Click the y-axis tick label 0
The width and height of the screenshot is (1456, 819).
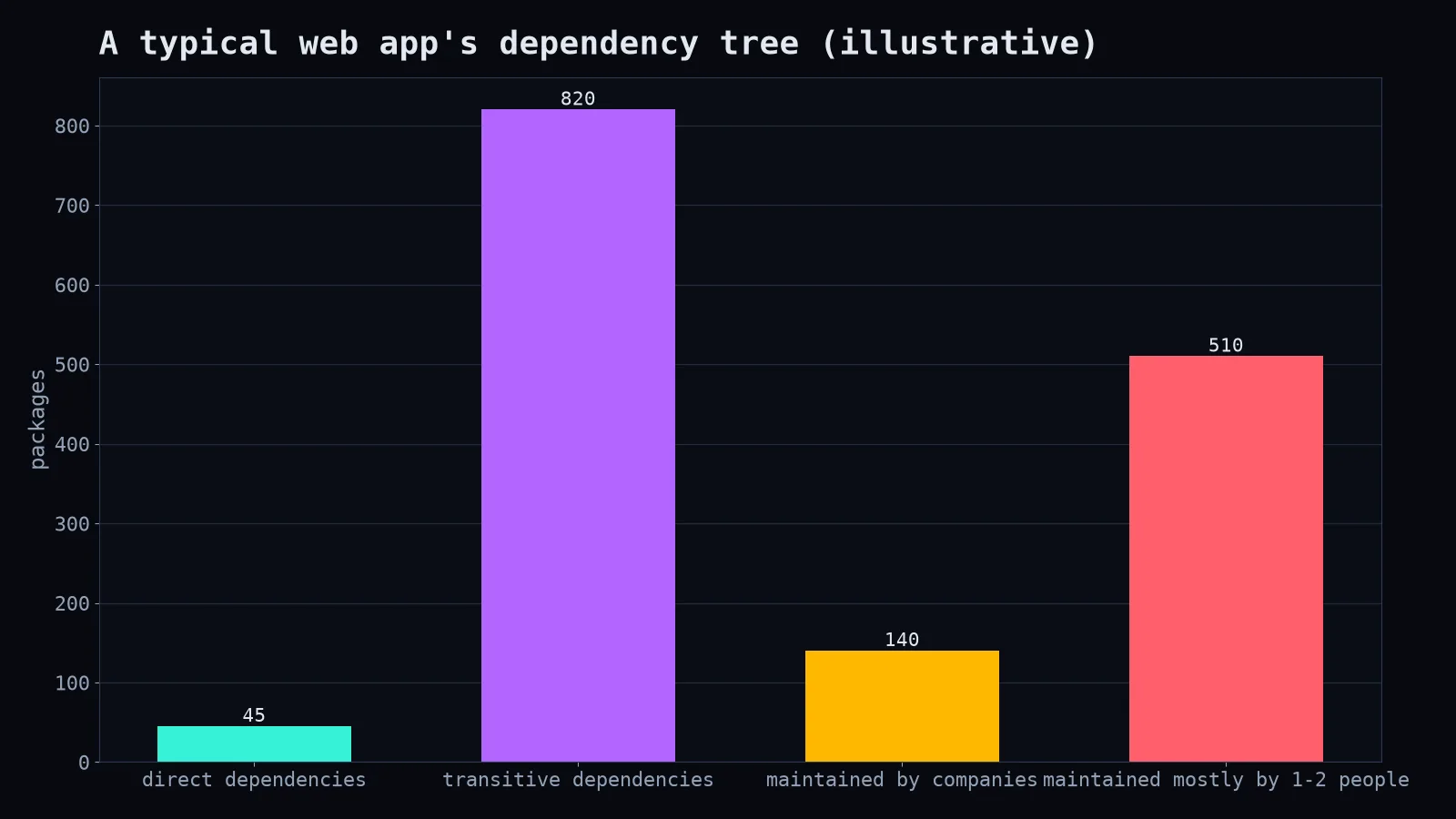pos(84,763)
